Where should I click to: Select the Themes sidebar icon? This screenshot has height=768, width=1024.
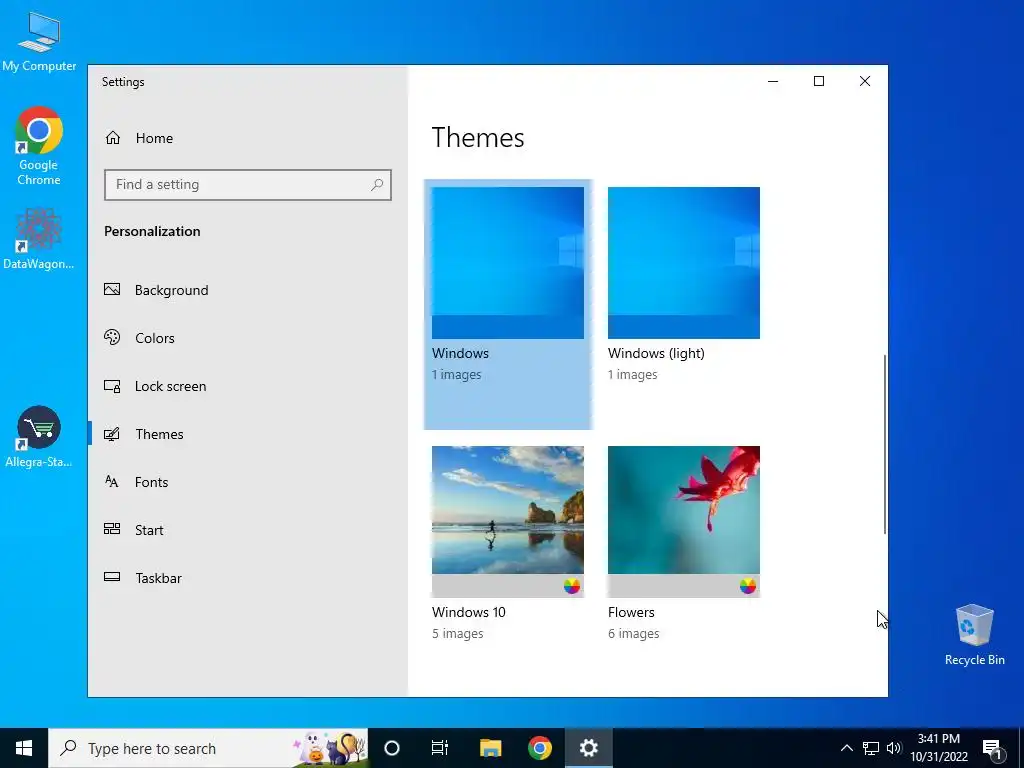coord(112,434)
